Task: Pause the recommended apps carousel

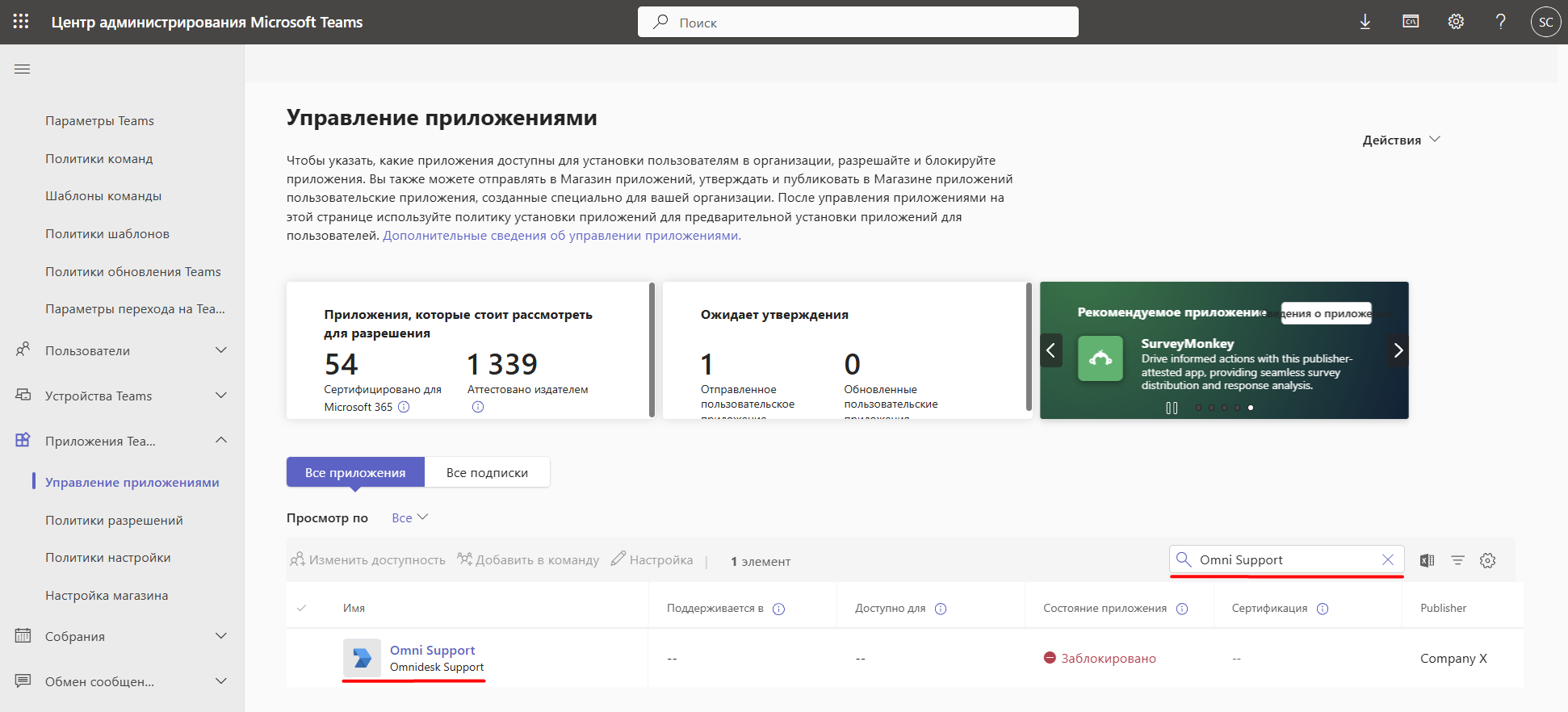Action: [1172, 408]
